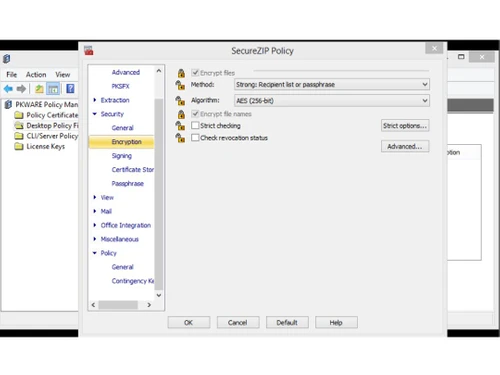Click the scroll right arrow of options tree

click(x=149, y=305)
